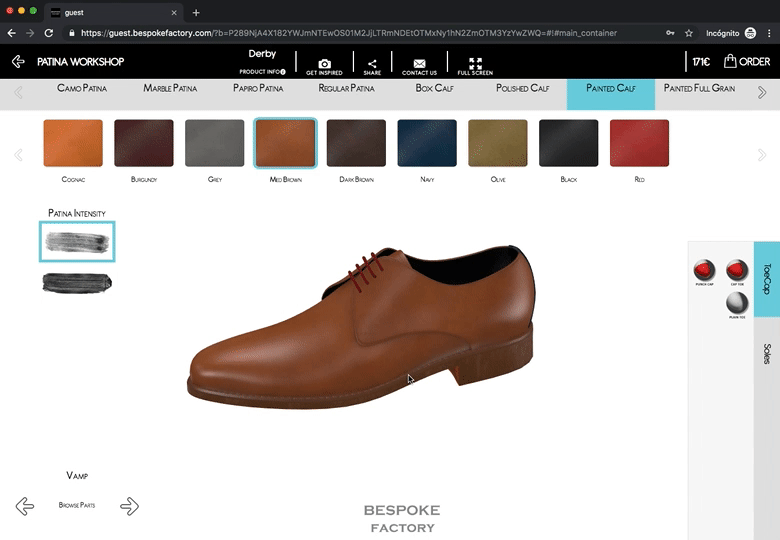
Task: Select the Punch Cap toe option
Action: (x=704, y=270)
